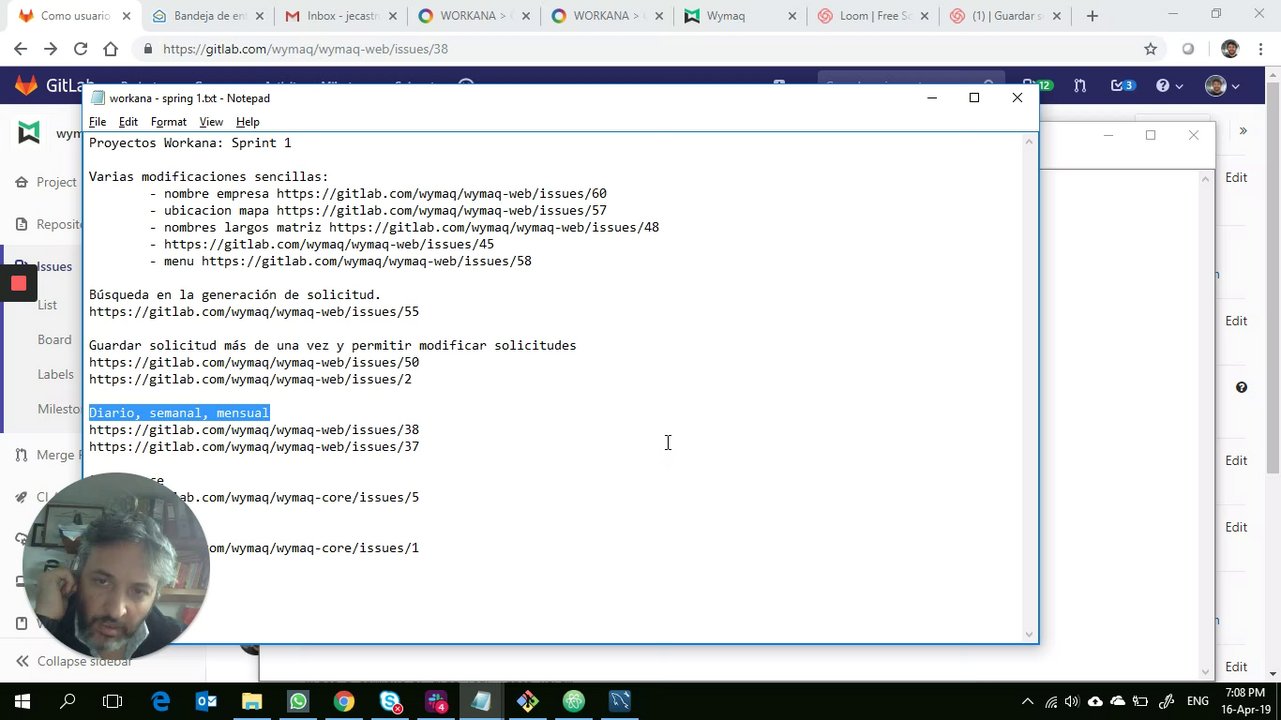This screenshot has width=1281, height=720.
Task: Expand the GitLab right sidebar chevron
Action: click(1243, 131)
